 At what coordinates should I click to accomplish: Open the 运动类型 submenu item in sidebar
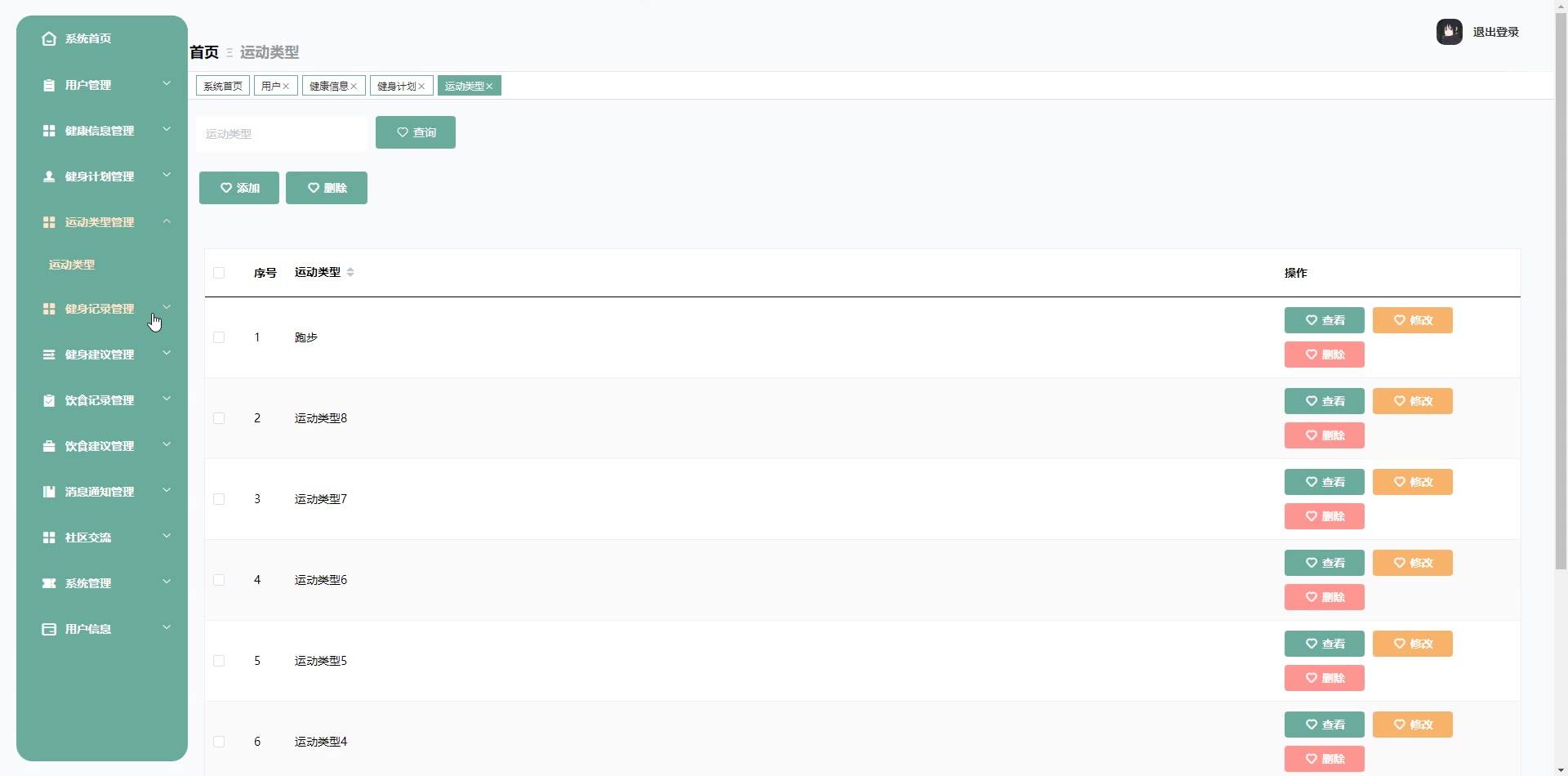[72, 265]
